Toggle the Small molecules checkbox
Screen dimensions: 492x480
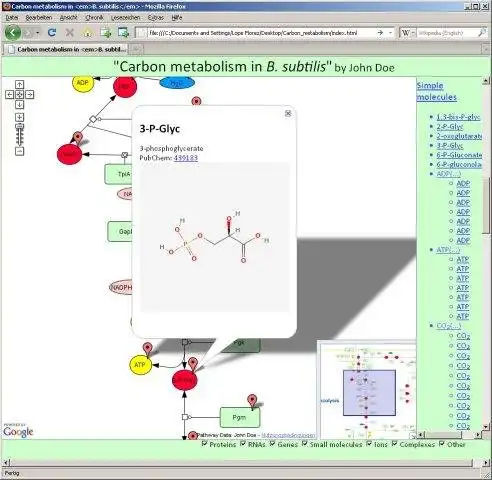304,444
